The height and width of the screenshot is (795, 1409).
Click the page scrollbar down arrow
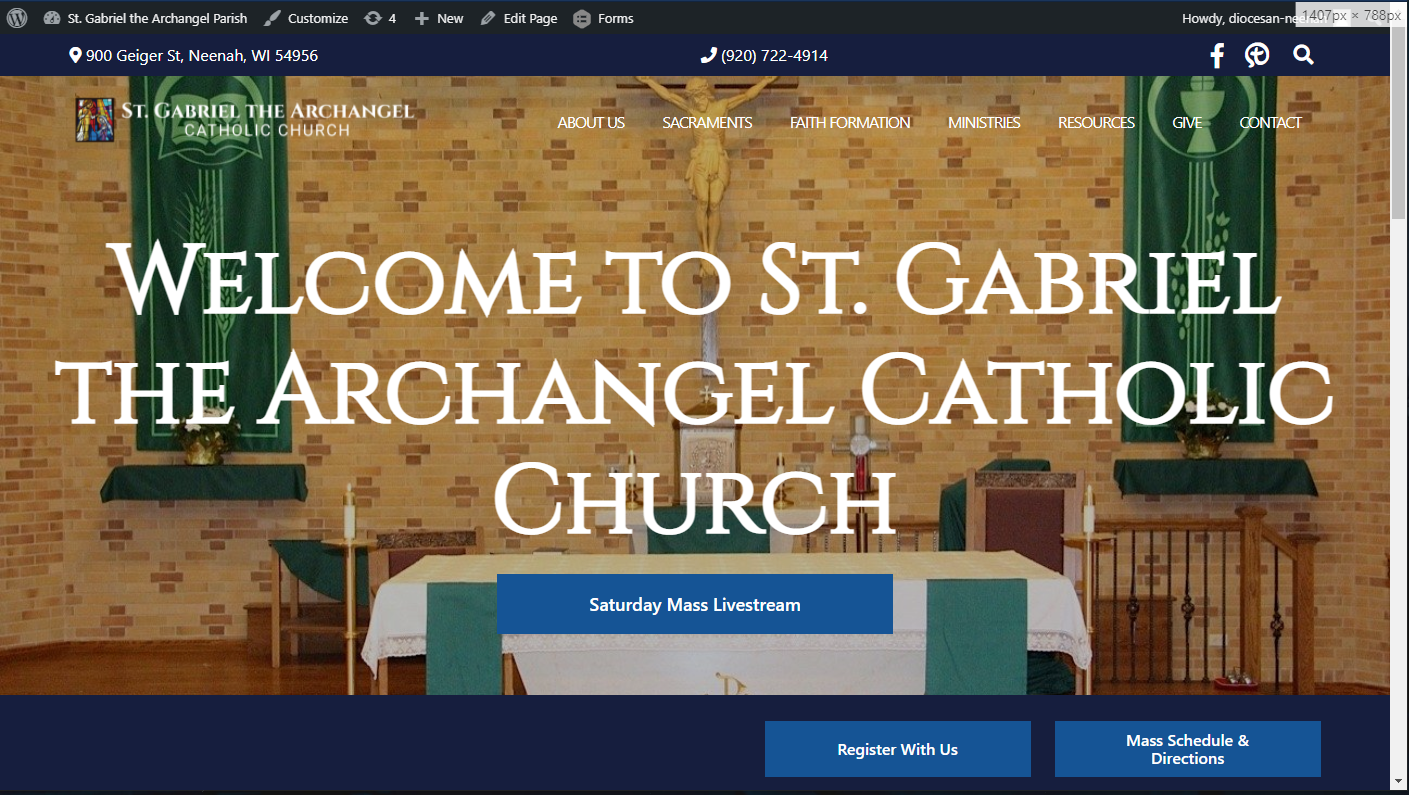tap(1398, 780)
